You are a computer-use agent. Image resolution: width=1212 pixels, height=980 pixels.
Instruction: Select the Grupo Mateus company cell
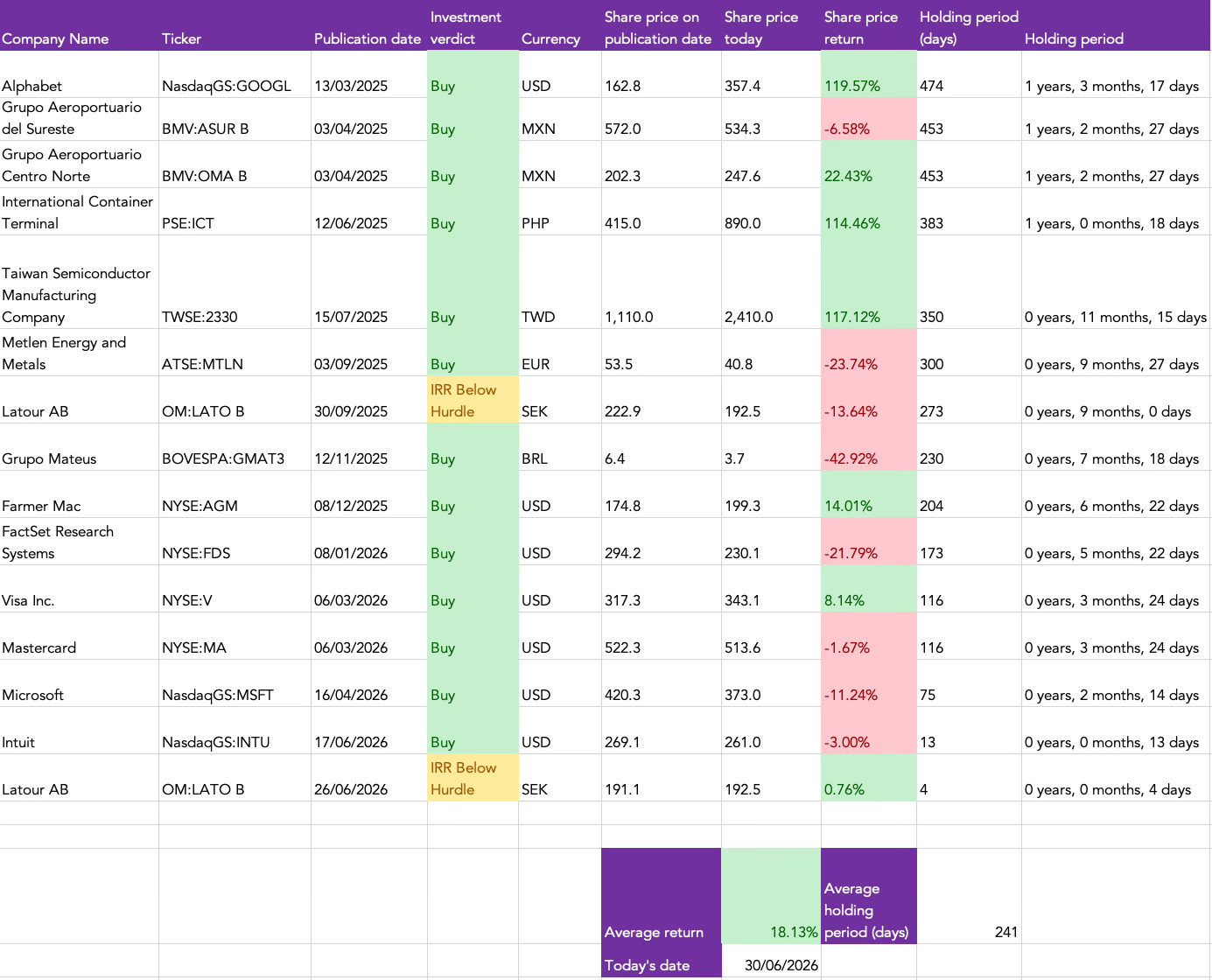click(79, 447)
